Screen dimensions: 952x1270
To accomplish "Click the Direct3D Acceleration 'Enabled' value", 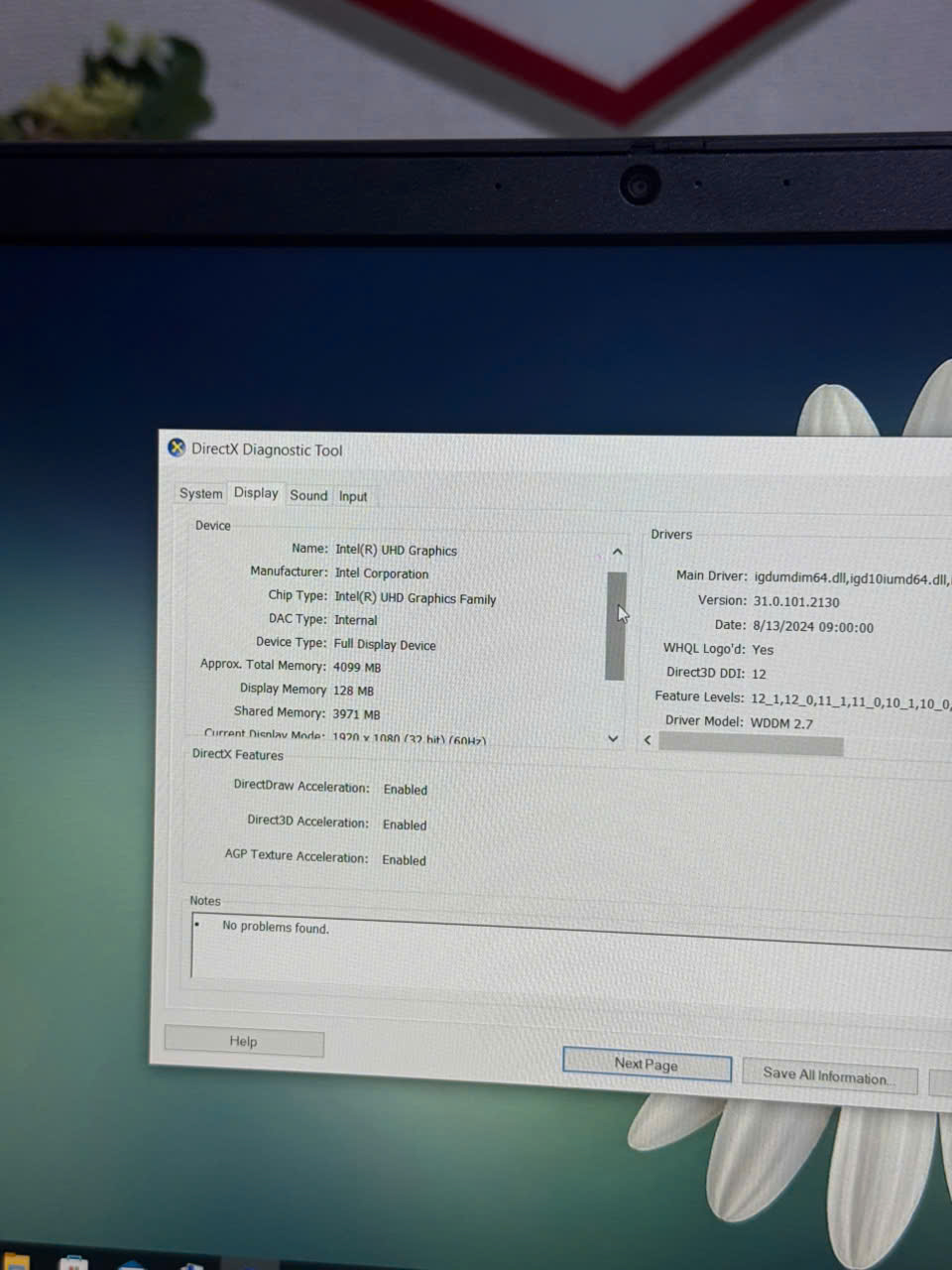I will 405,825.
